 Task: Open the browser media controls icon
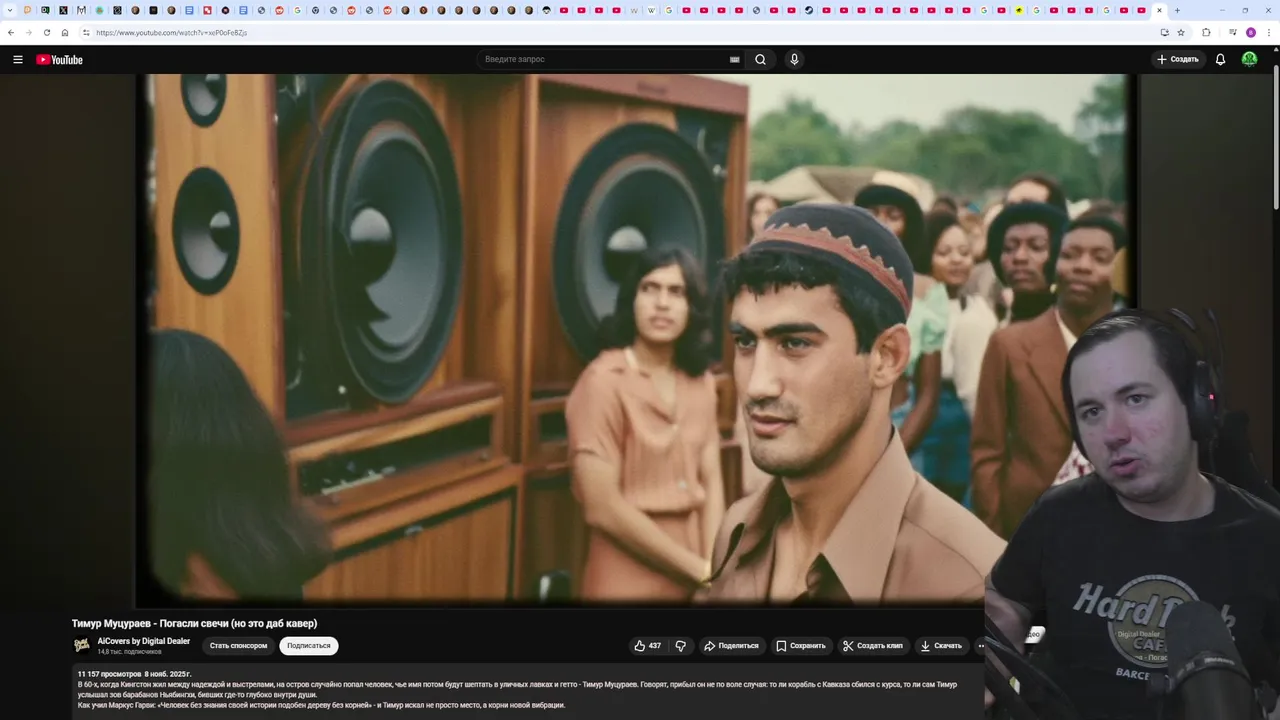(x=1232, y=32)
